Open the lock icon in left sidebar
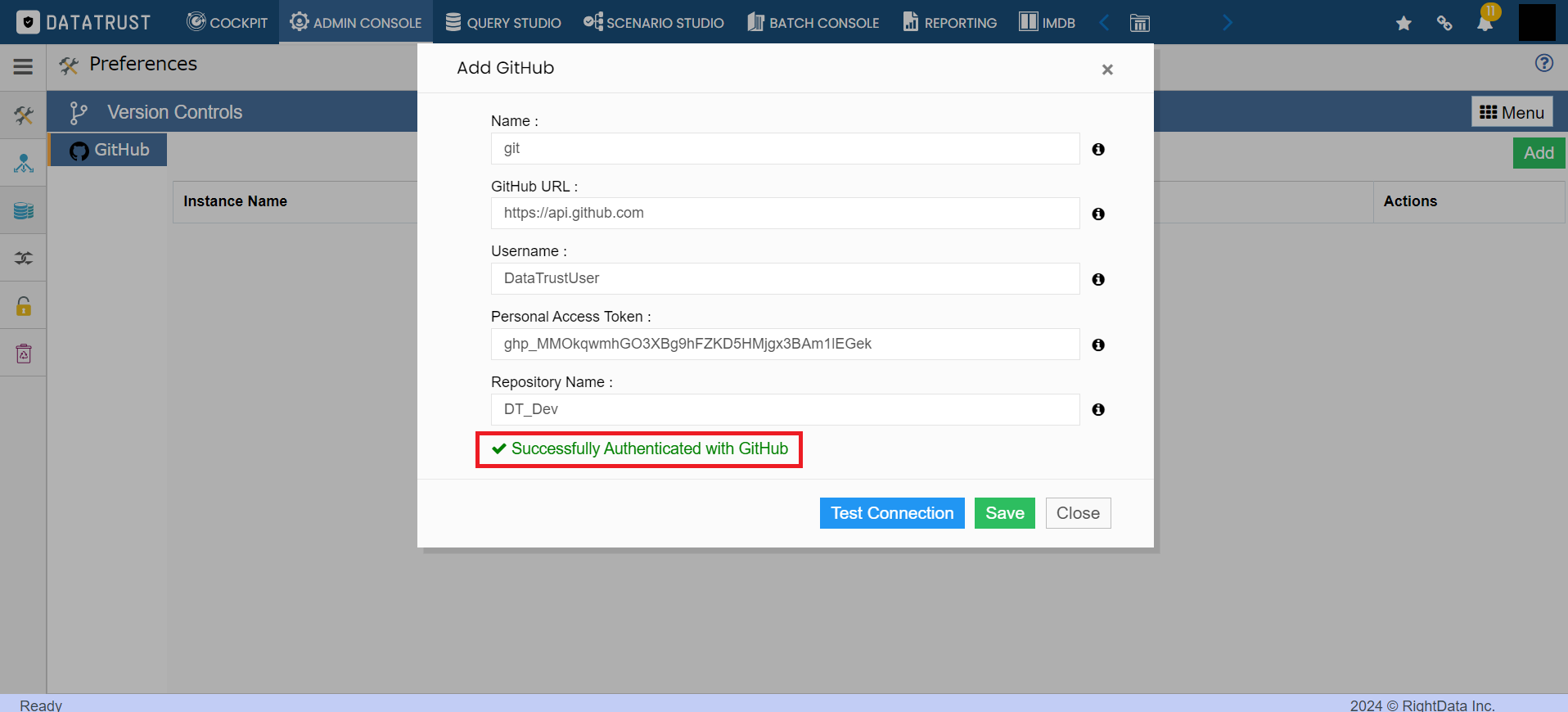 tap(24, 306)
